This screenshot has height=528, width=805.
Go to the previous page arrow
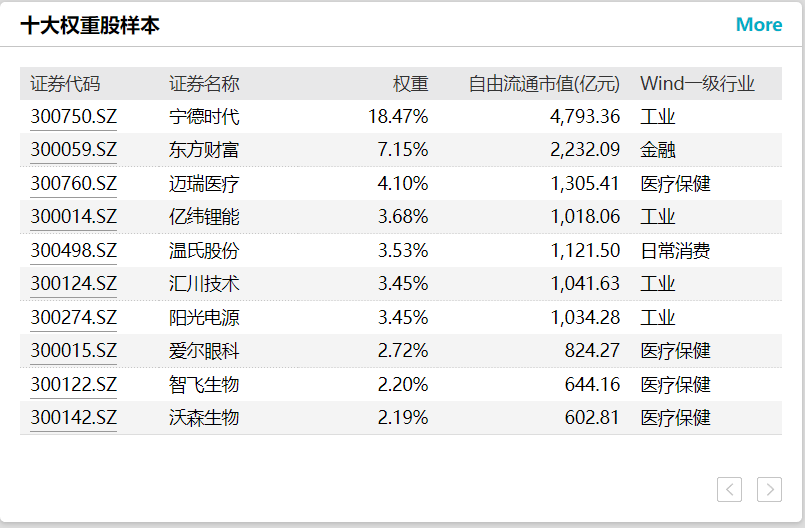729,489
